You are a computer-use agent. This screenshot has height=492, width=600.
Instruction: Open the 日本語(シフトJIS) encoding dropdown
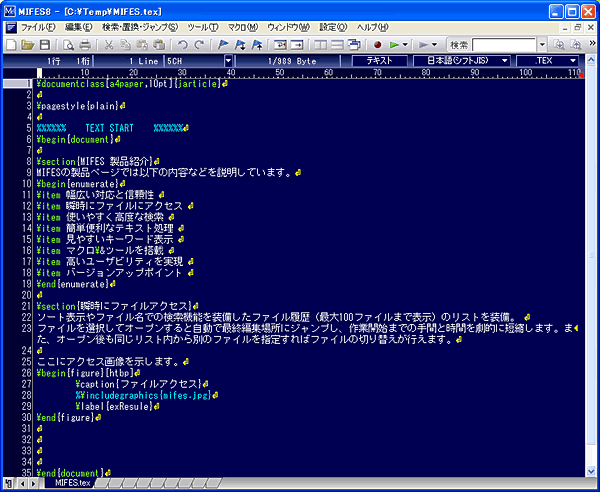tap(460, 61)
